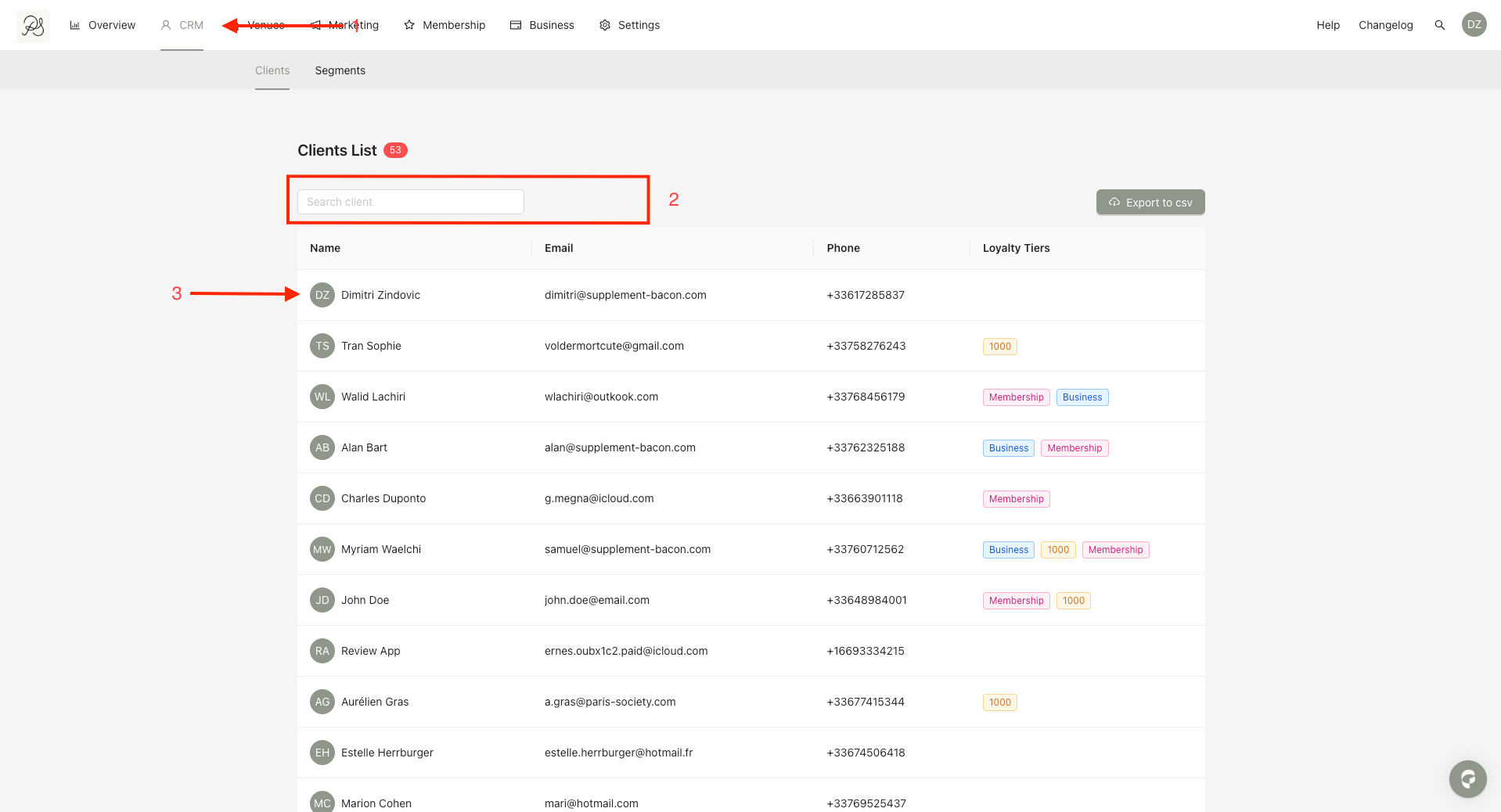Click the RA avatar for Review App
This screenshot has width=1501, height=812.
tap(322, 651)
